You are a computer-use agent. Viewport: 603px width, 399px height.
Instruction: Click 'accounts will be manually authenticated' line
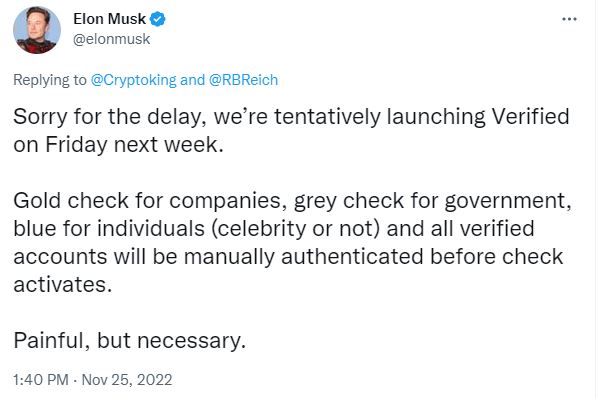pos(288,257)
